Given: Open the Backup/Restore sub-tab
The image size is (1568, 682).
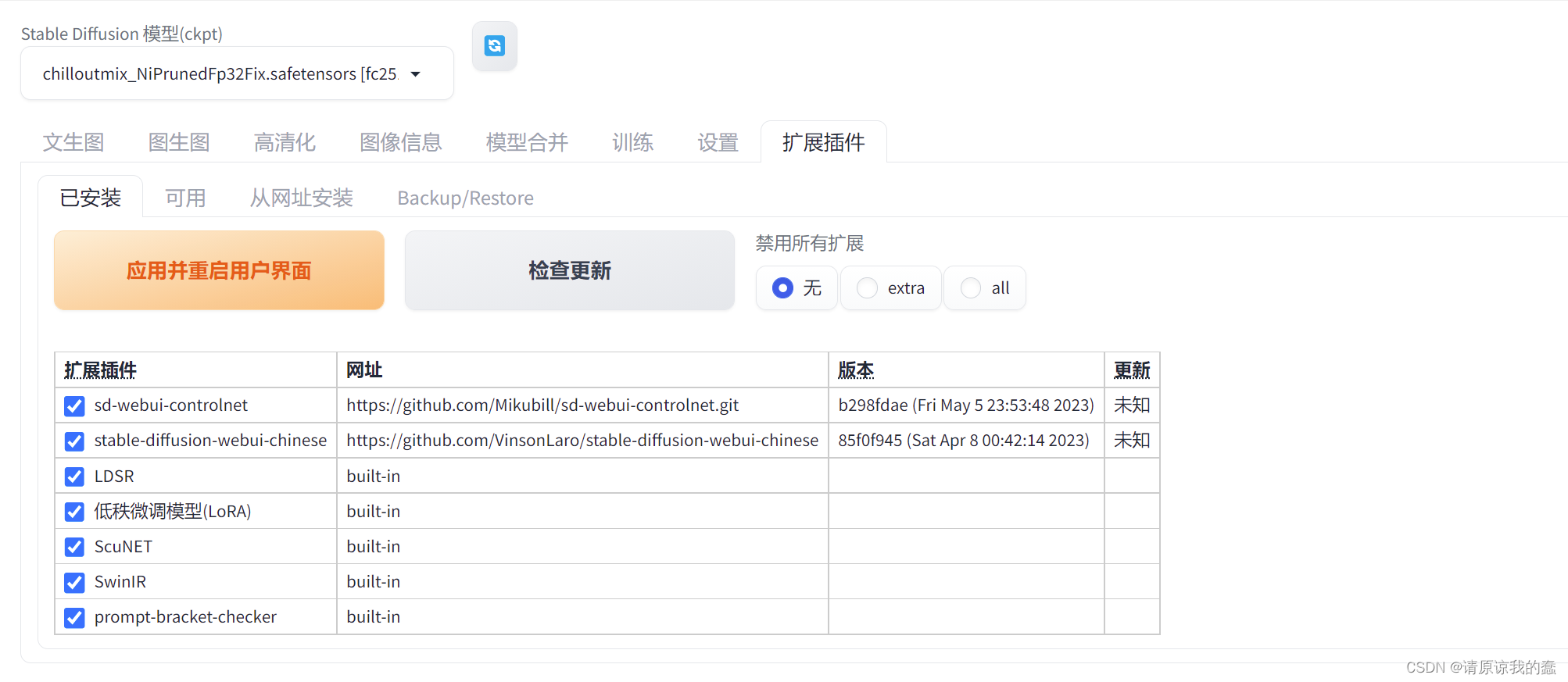Looking at the screenshot, I should tap(466, 198).
